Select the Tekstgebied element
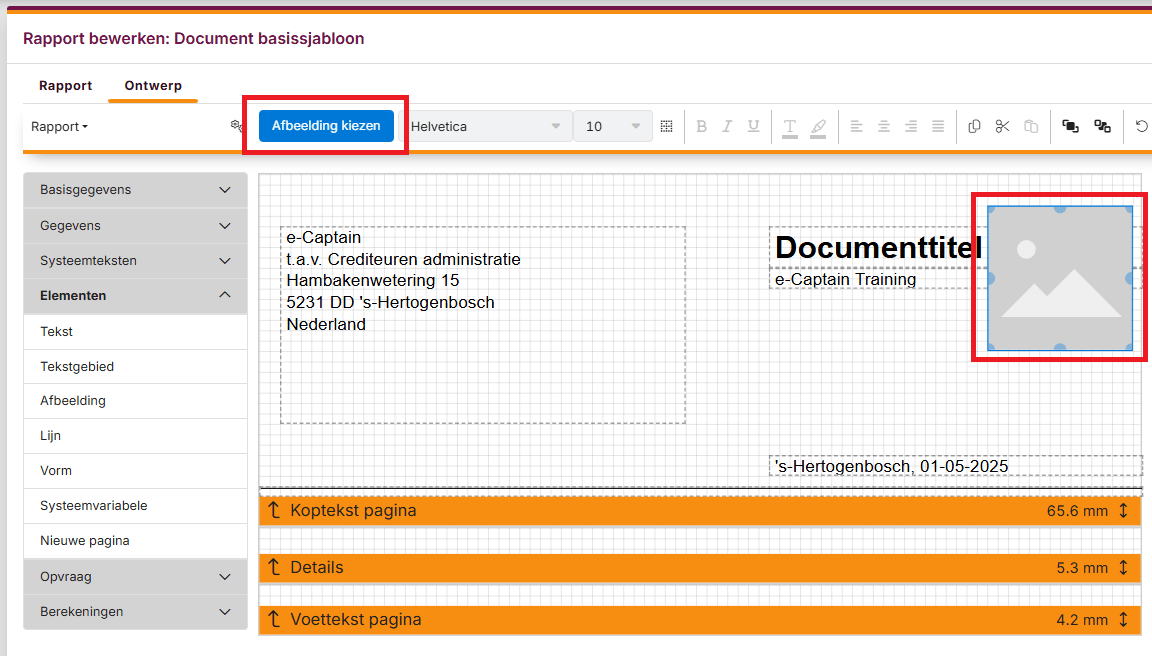 pos(135,367)
